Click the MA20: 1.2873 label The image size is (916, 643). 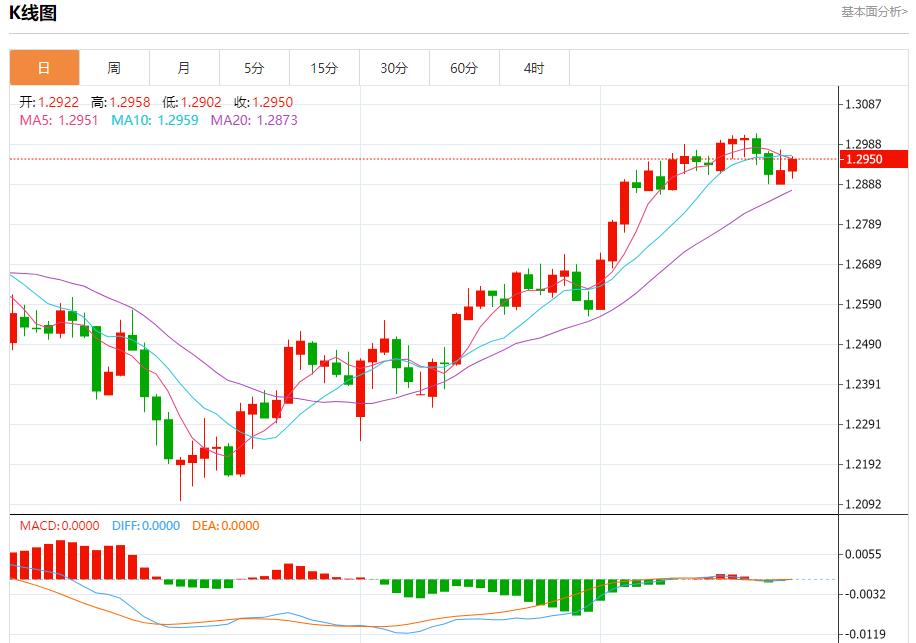(254, 120)
